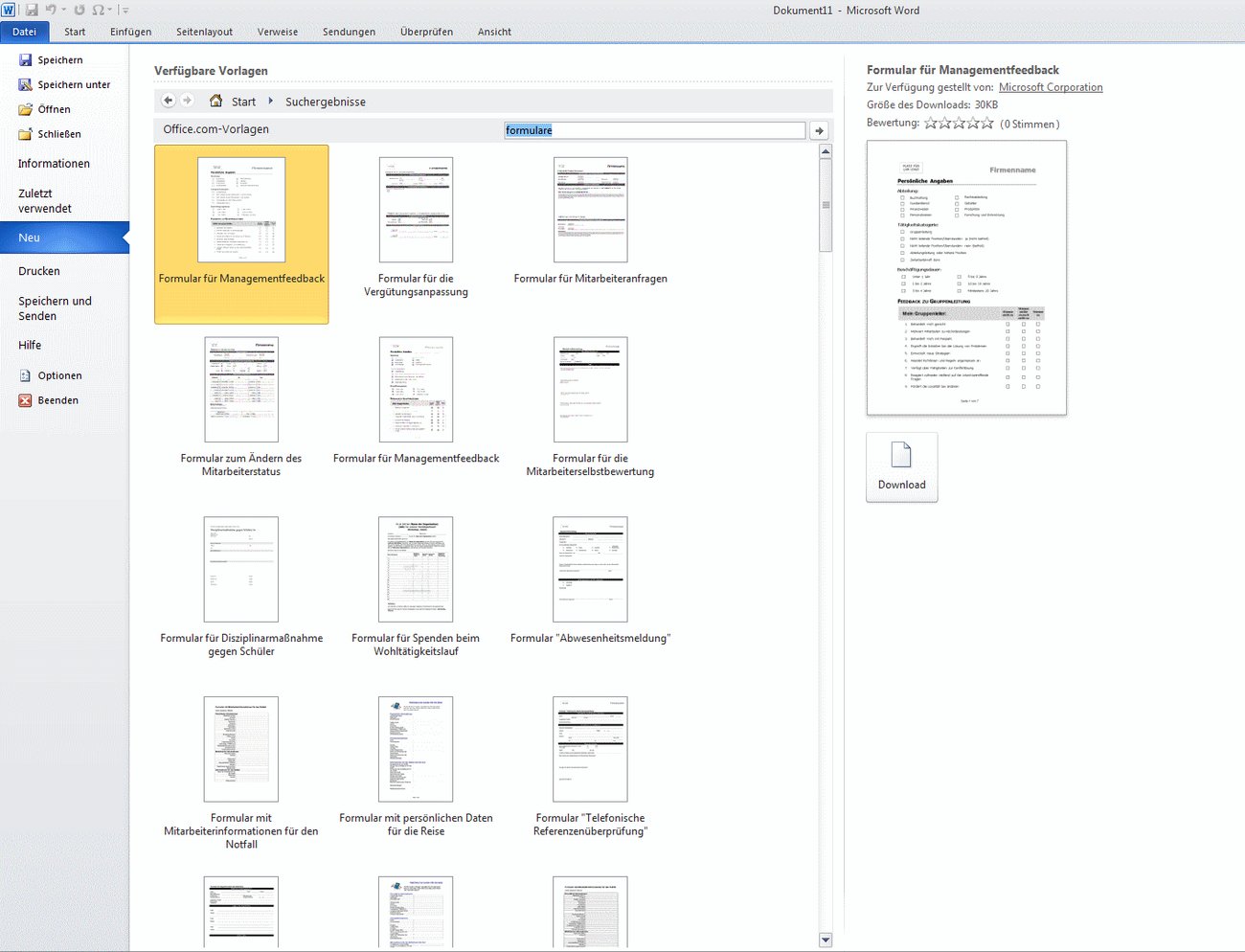This screenshot has width=1245, height=952.
Task: Click the Save icon in Quick Access Toolbar
Action: (x=32, y=10)
